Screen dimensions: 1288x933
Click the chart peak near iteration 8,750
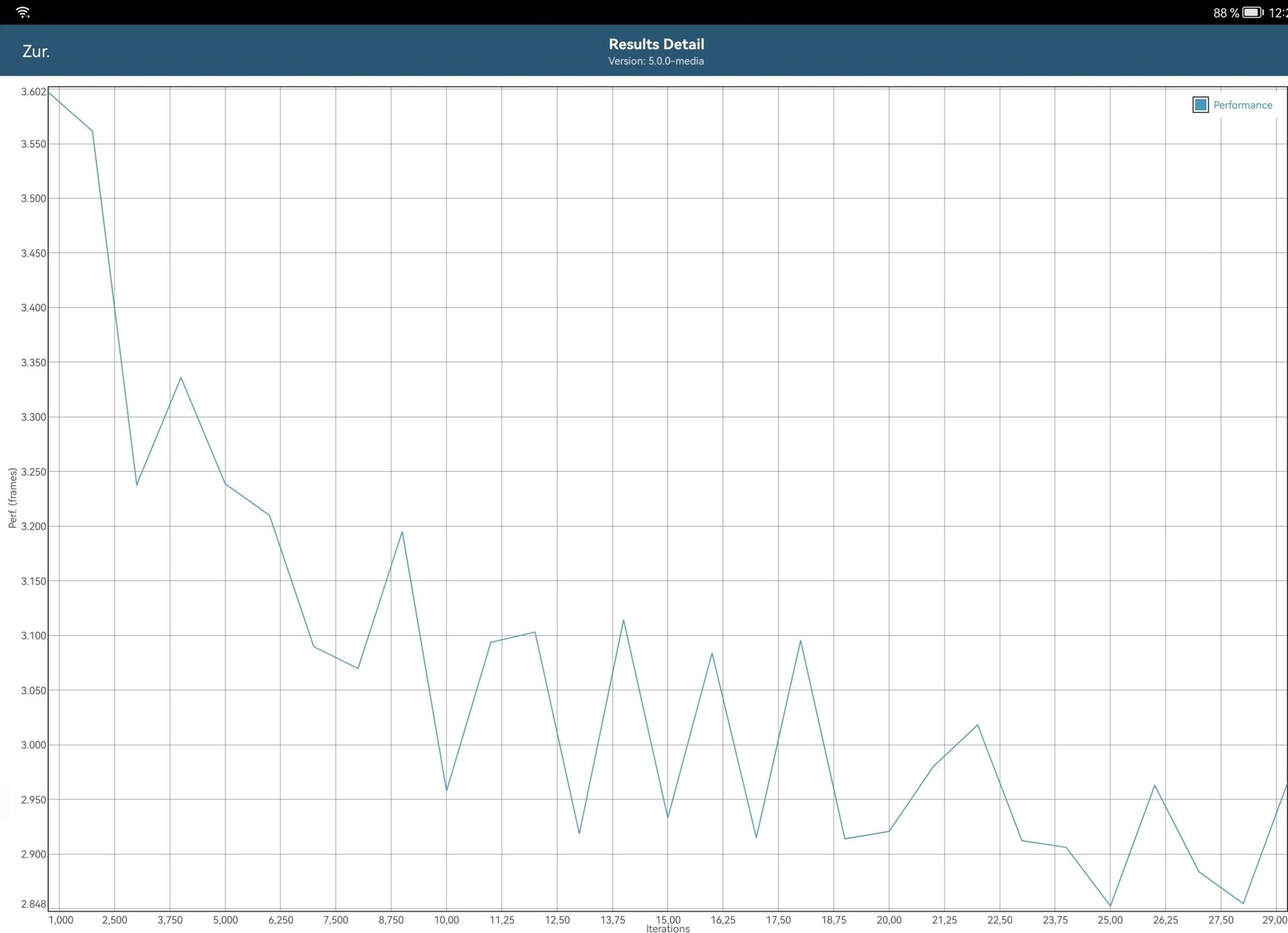(x=402, y=532)
